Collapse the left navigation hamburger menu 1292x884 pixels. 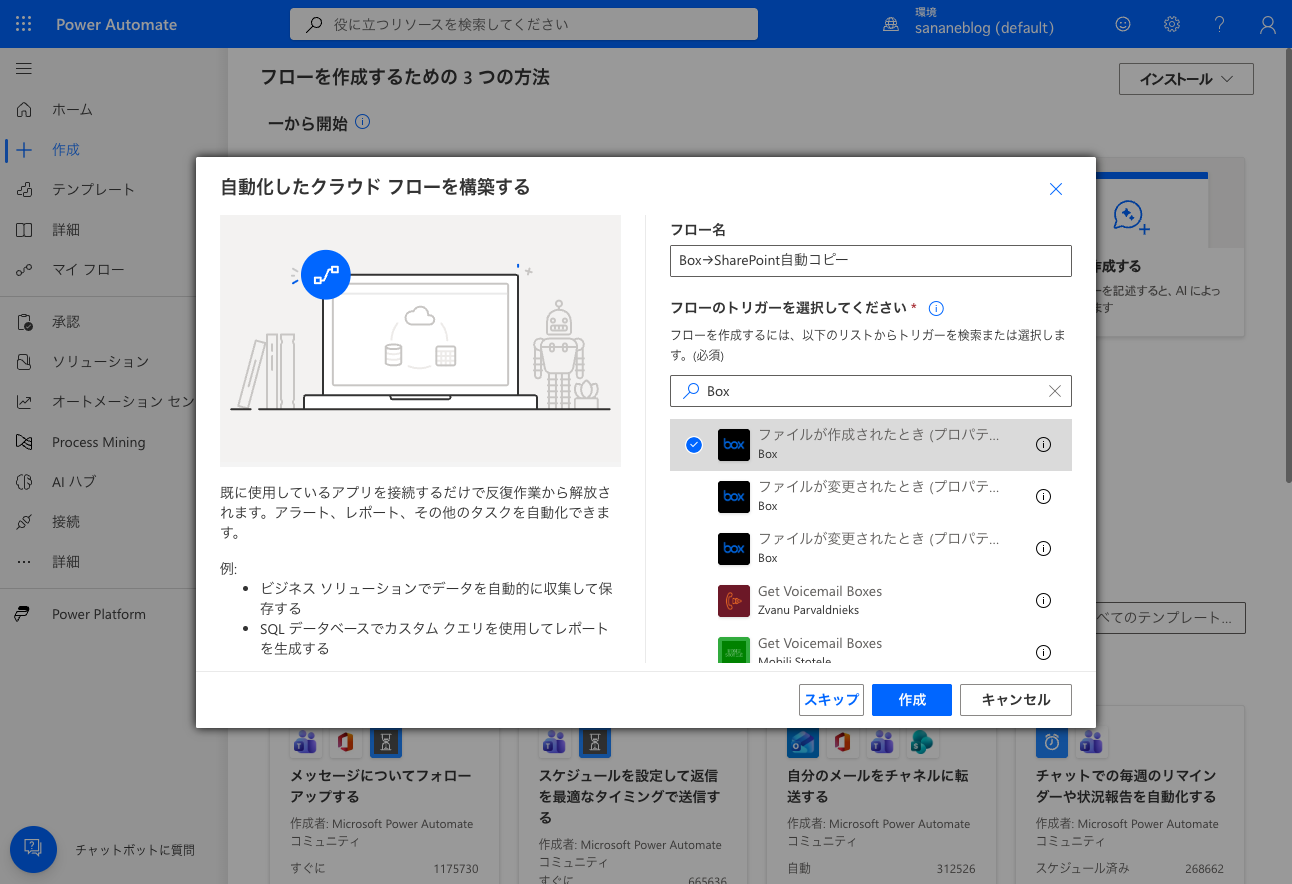pyautogui.click(x=24, y=69)
